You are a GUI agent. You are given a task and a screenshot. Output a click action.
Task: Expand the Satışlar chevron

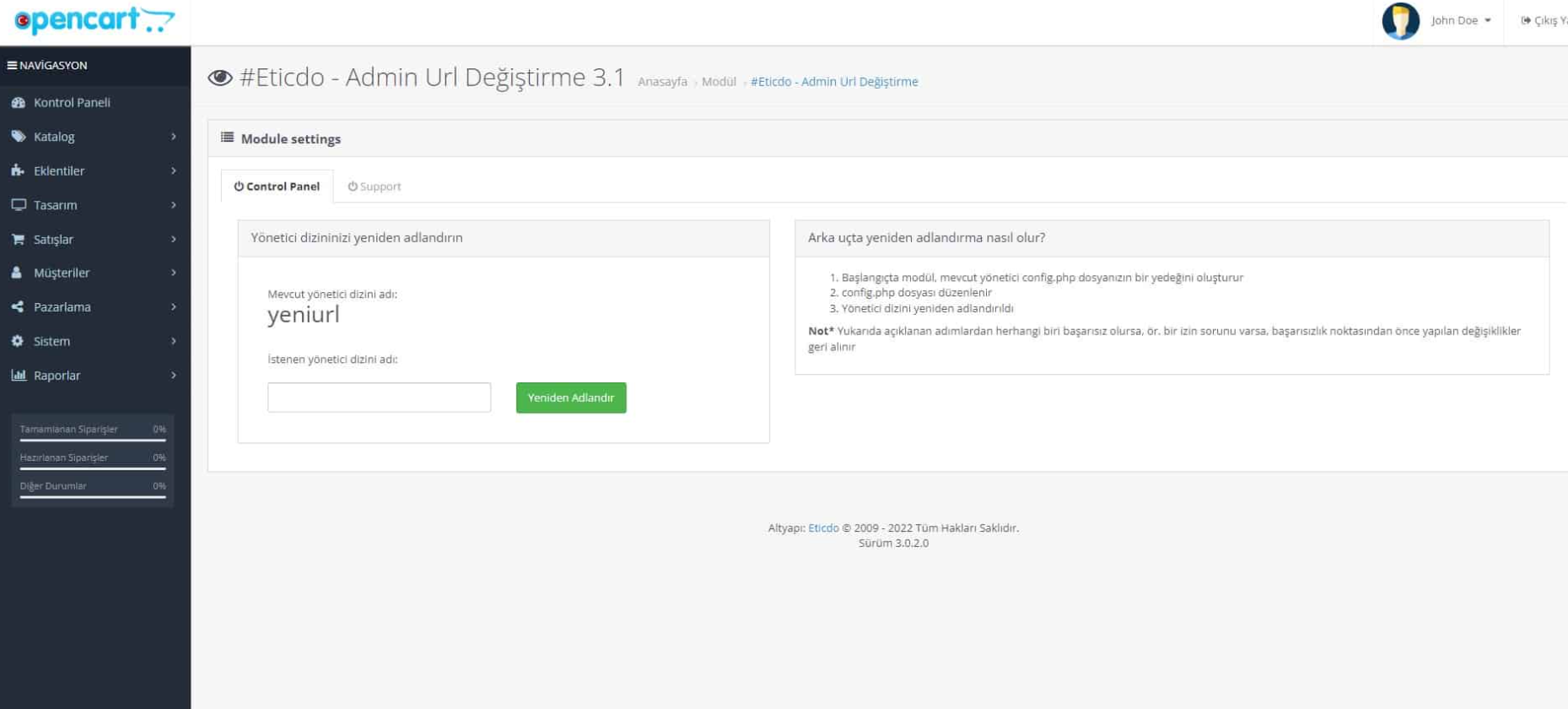coord(173,239)
